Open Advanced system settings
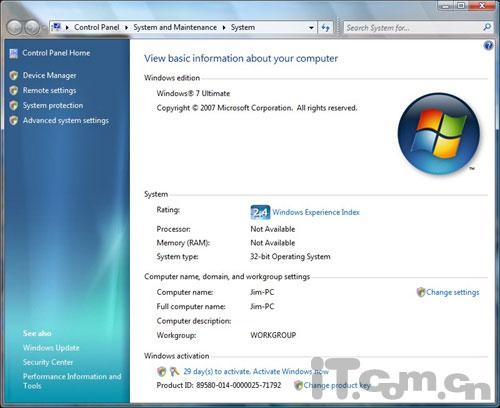 pyautogui.click(x=66, y=120)
